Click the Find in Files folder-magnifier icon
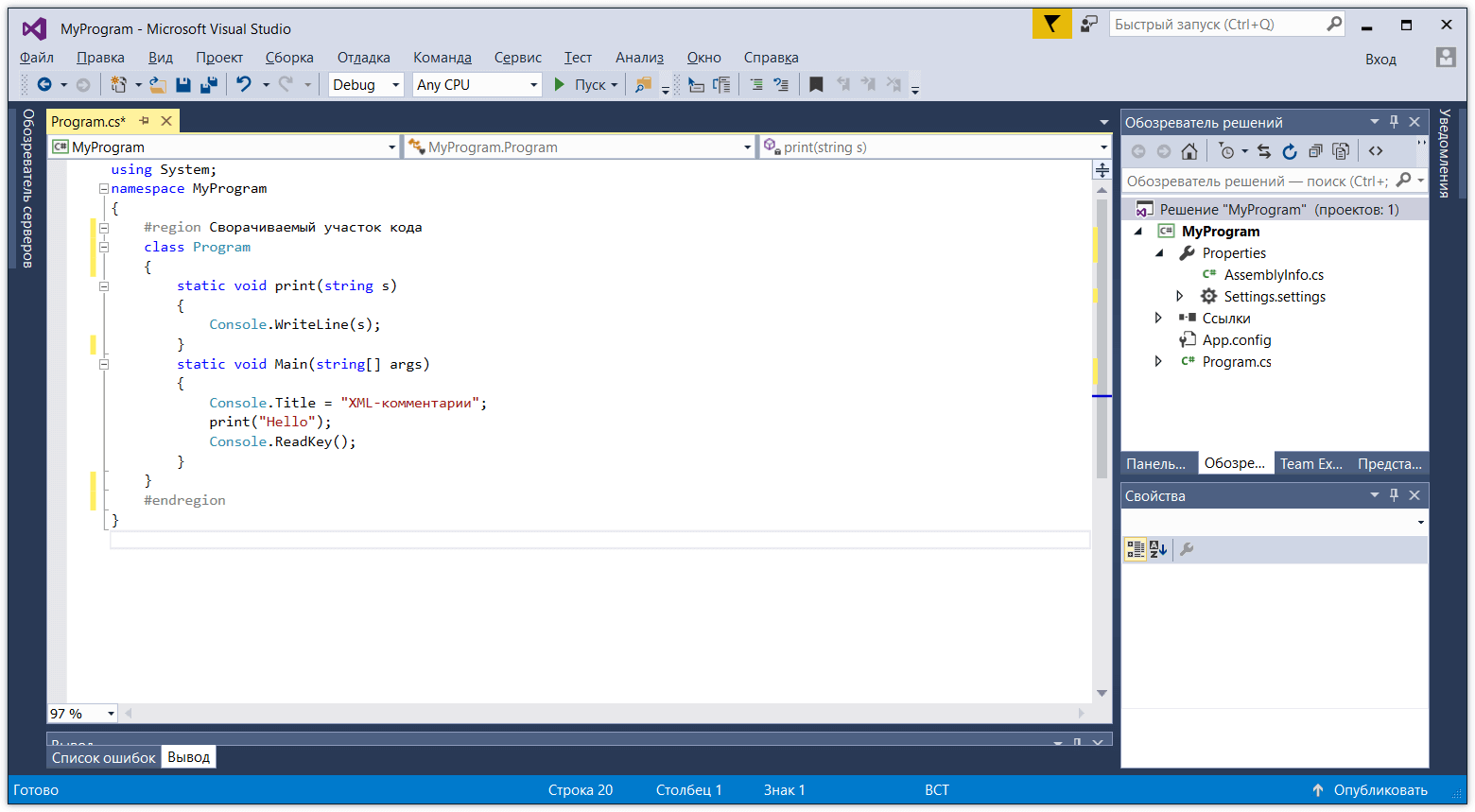 [643, 85]
